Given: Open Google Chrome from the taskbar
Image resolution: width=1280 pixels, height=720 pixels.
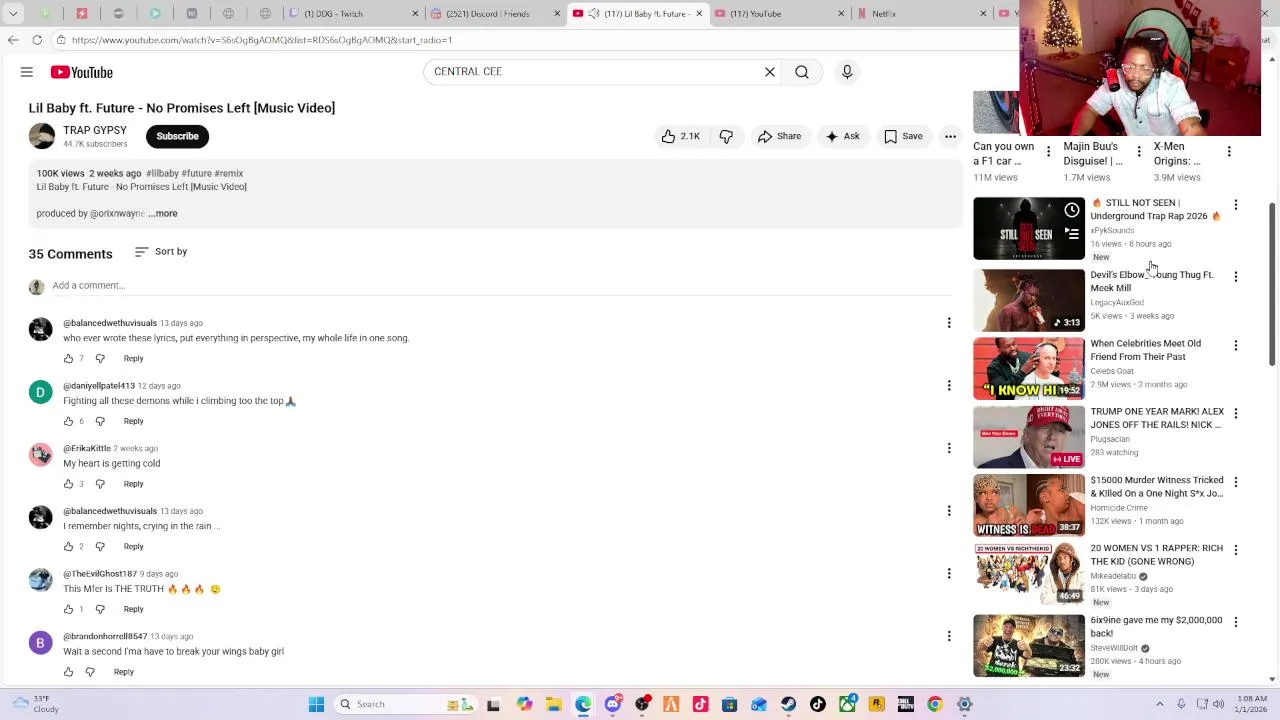Looking at the screenshot, I should point(935,704).
